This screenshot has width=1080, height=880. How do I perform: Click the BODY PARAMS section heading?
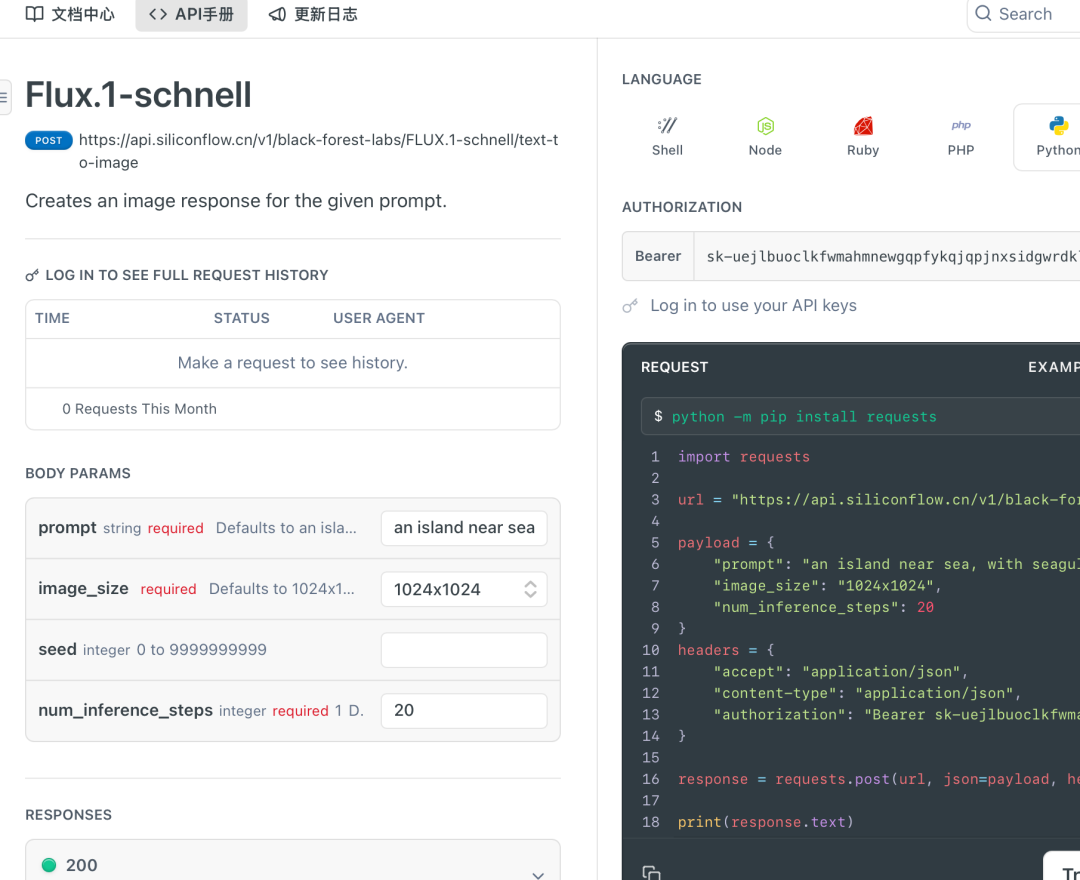(x=78, y=474)
